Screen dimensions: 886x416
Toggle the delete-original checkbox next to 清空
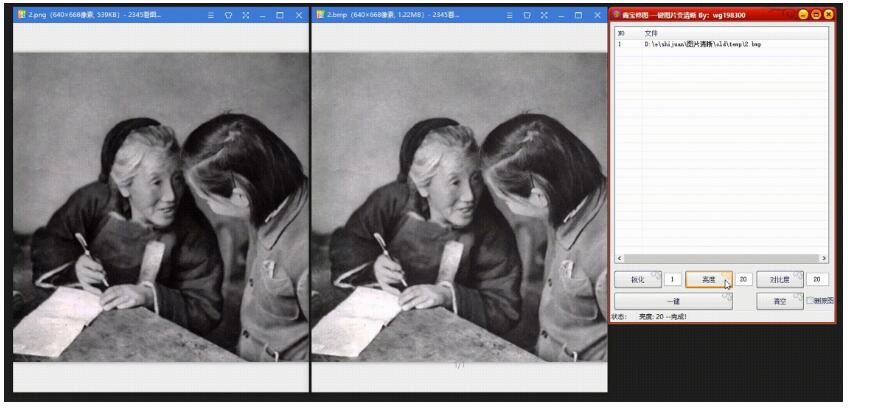tap(811, 300)
